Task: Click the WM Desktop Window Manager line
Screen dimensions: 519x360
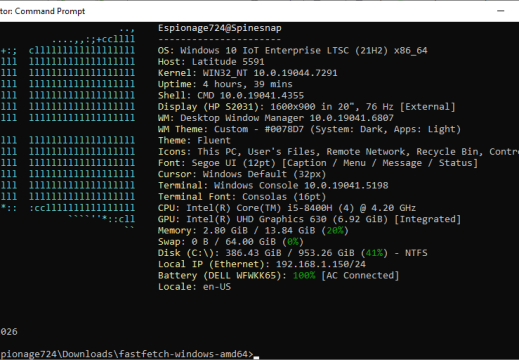Action: pyautogui.click(x=276, y=118)
